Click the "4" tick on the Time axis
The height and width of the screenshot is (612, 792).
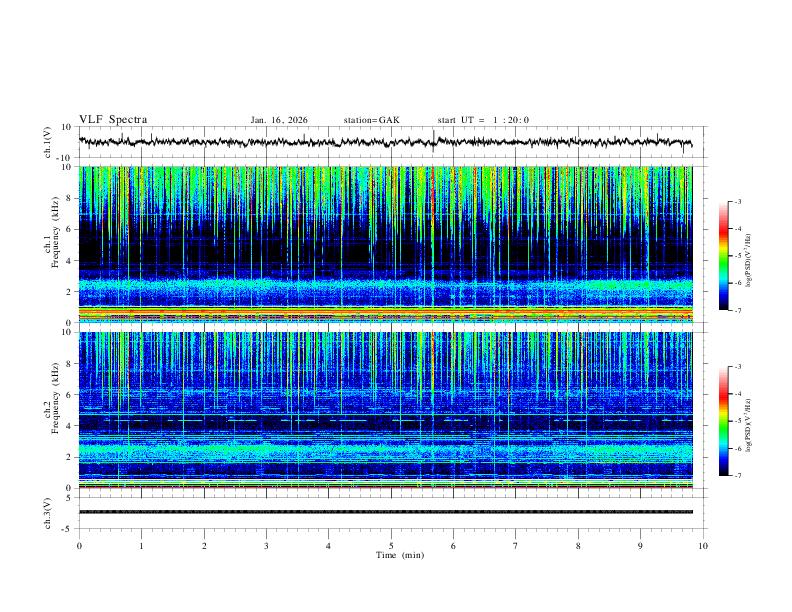328,546
